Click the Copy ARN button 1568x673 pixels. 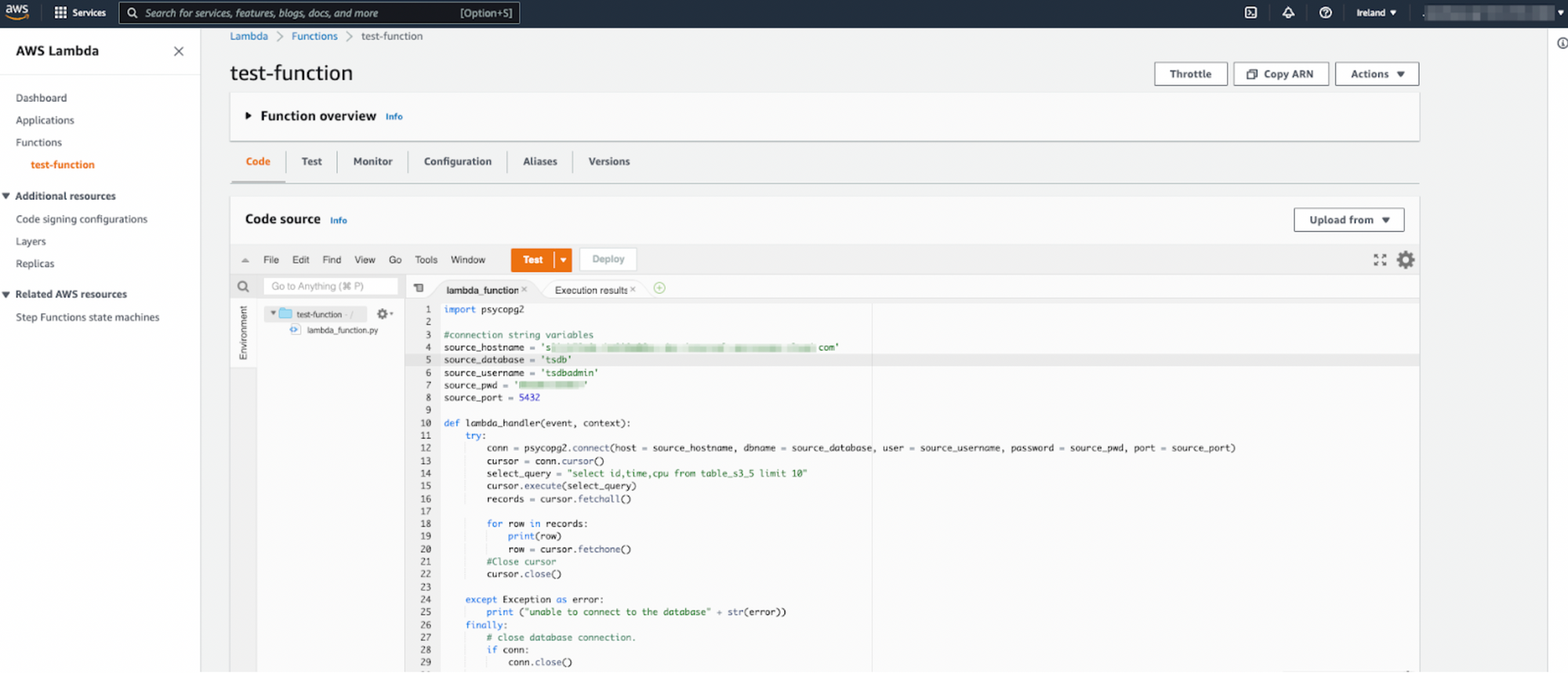1280,74
